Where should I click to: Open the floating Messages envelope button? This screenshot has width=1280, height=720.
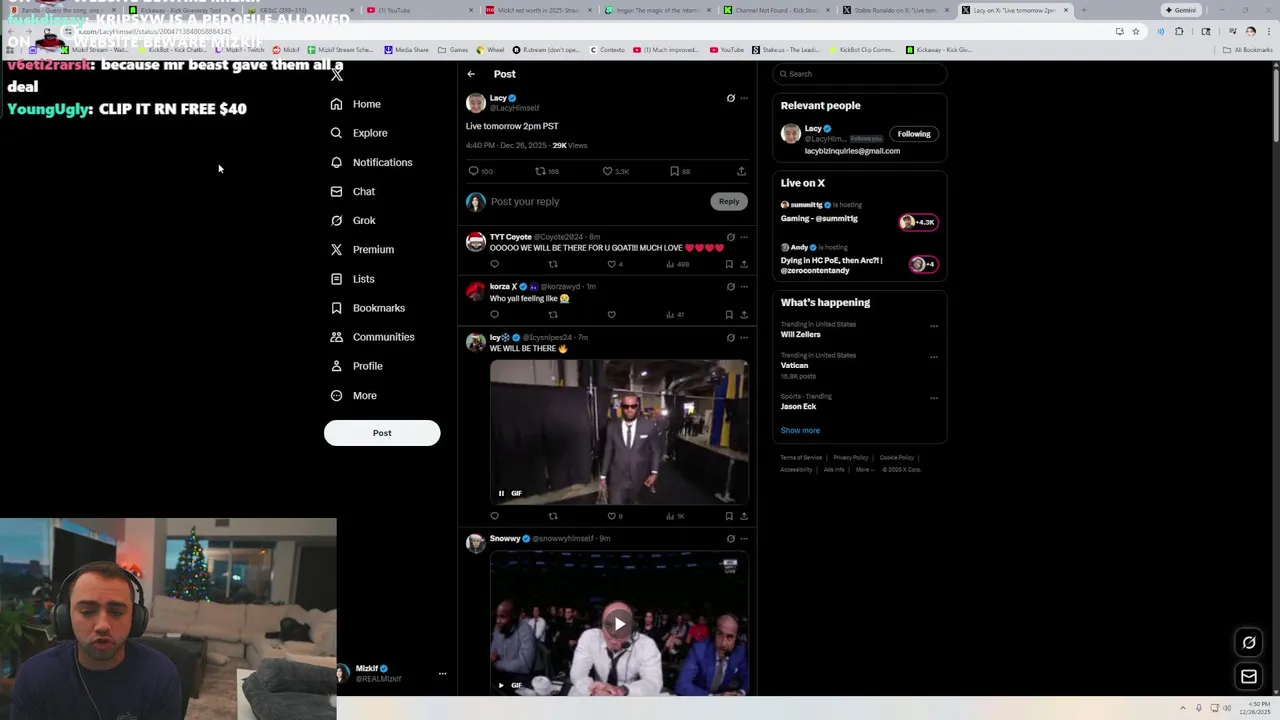pos(1249,677)
